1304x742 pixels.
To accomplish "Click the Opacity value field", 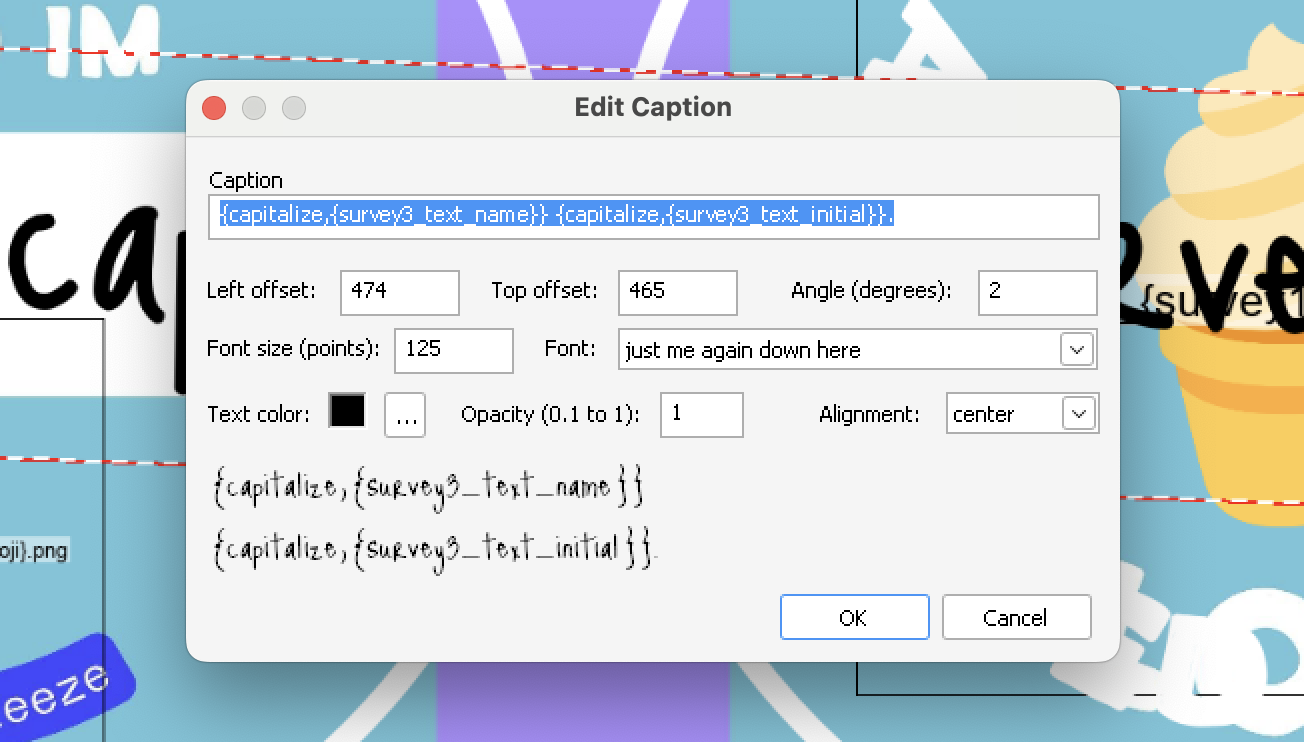I will point(701,415).
